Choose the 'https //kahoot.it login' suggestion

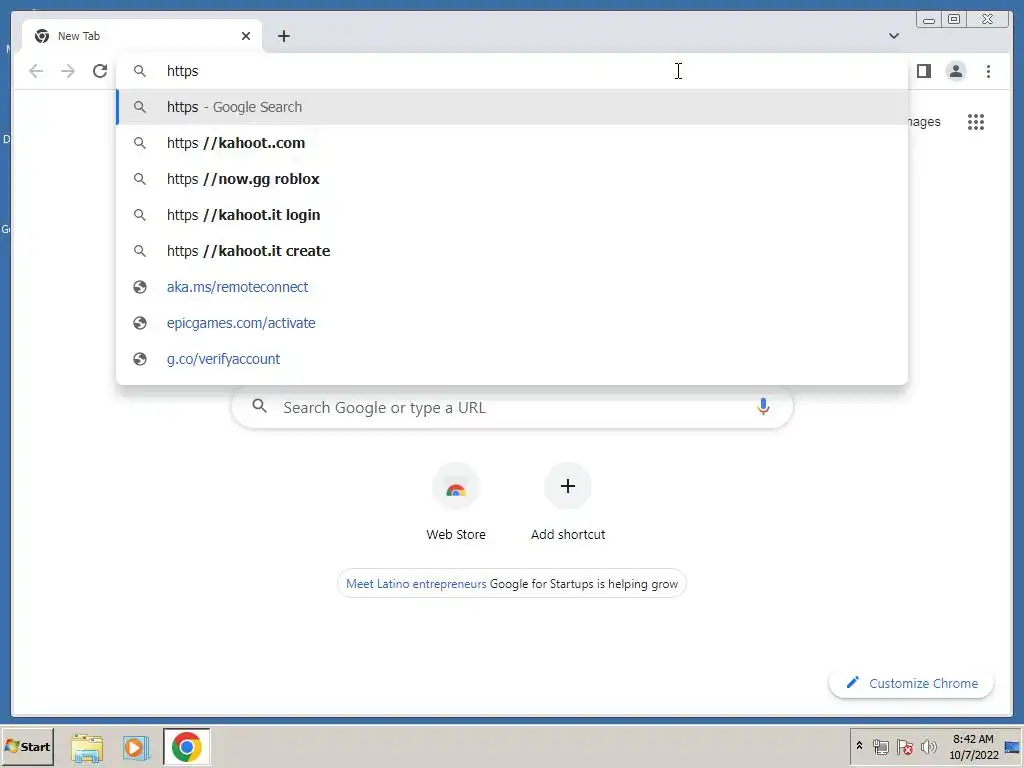pyautogui.click(x=512, y=215)
